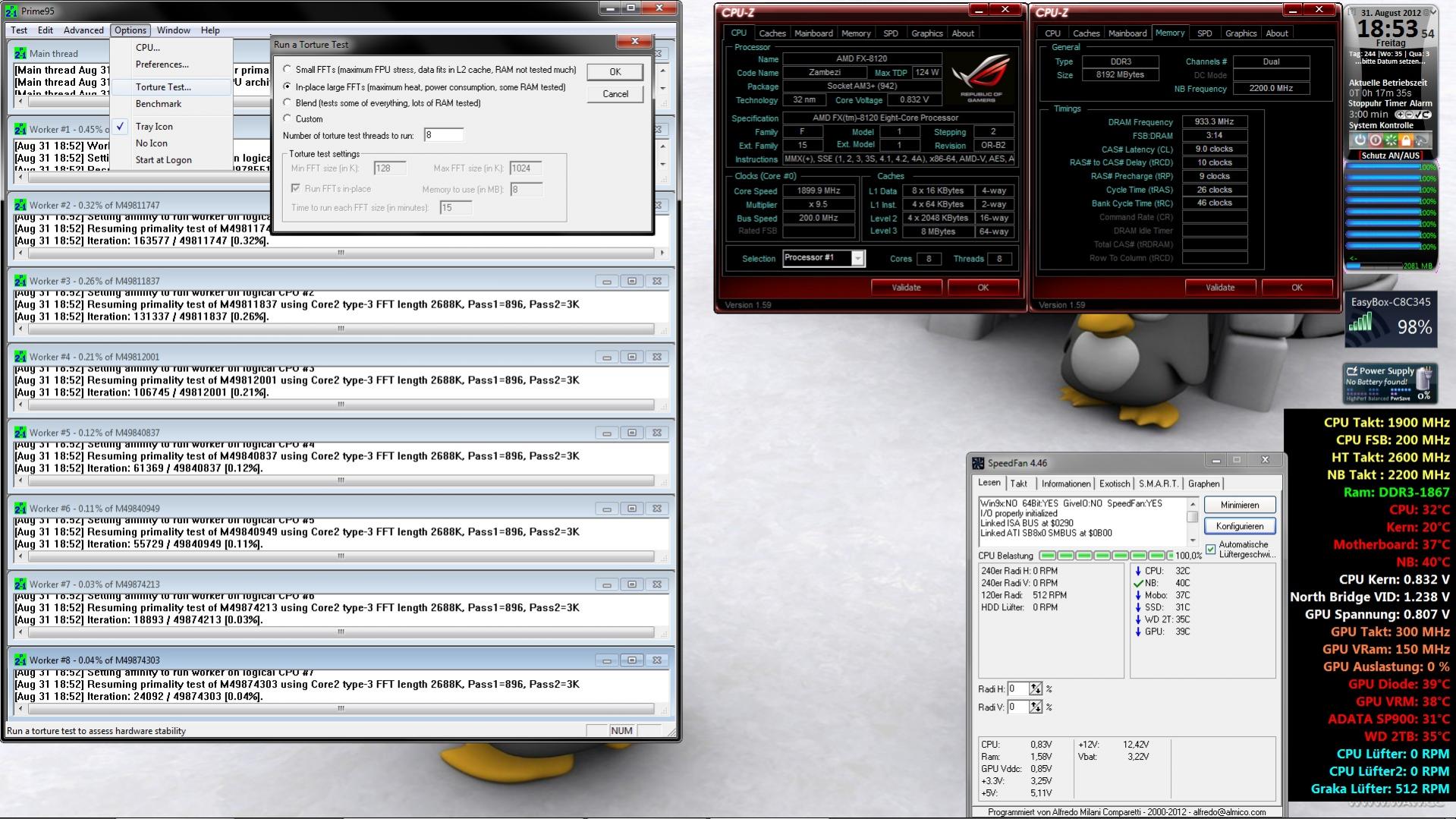Click the red shutdown icon in System Kontrolle
This screenshot has height=819, width=1456.
click(x=1375, y=140)
